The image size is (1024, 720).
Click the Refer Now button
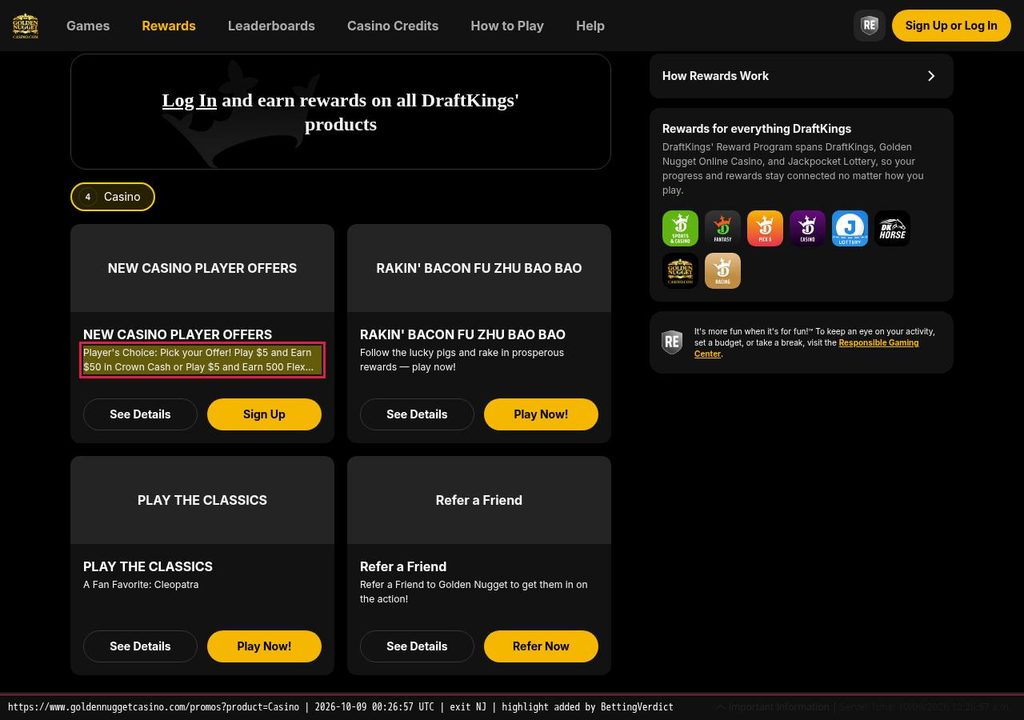pos(541,646)
